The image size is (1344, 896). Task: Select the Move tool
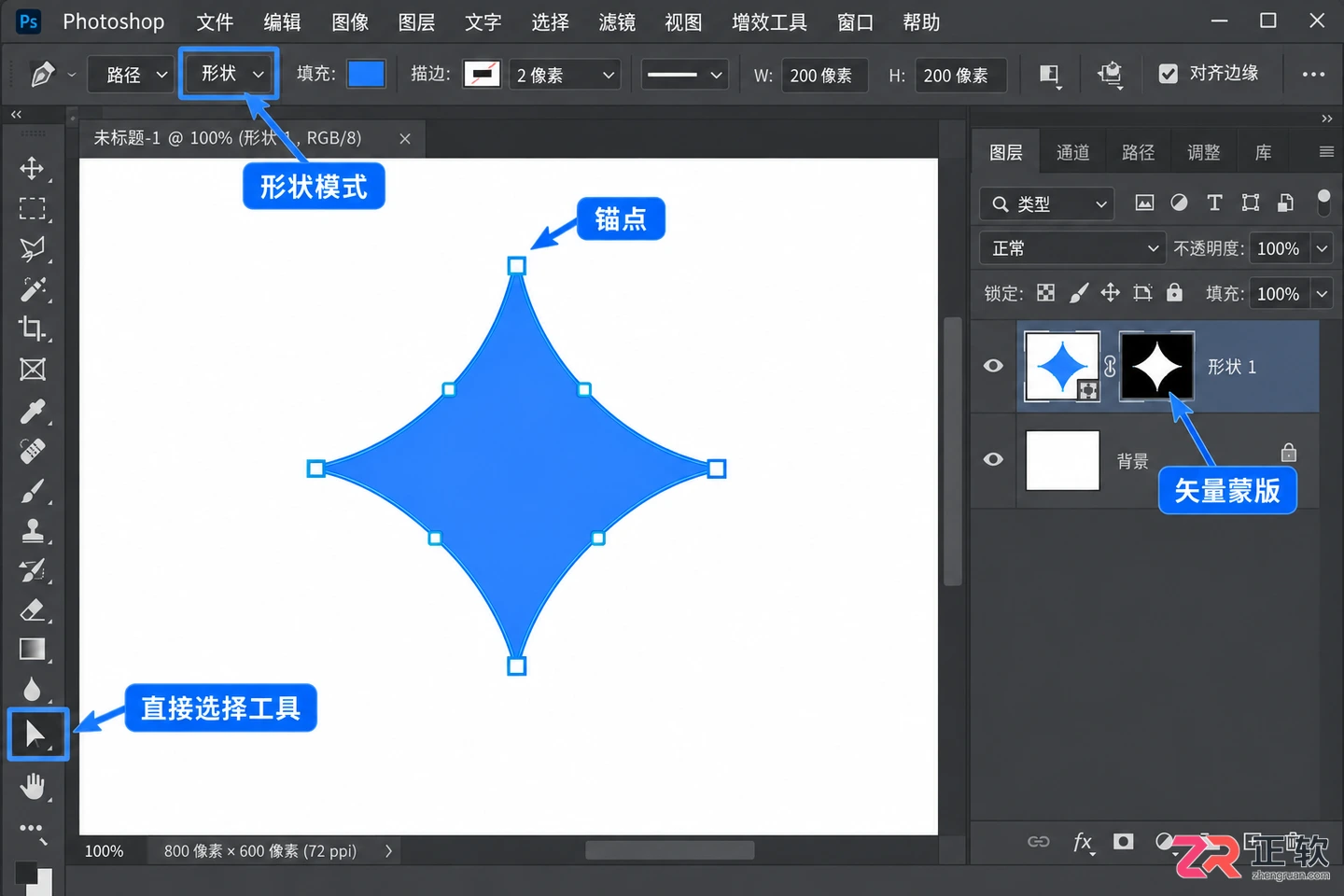tap(33, 168)
